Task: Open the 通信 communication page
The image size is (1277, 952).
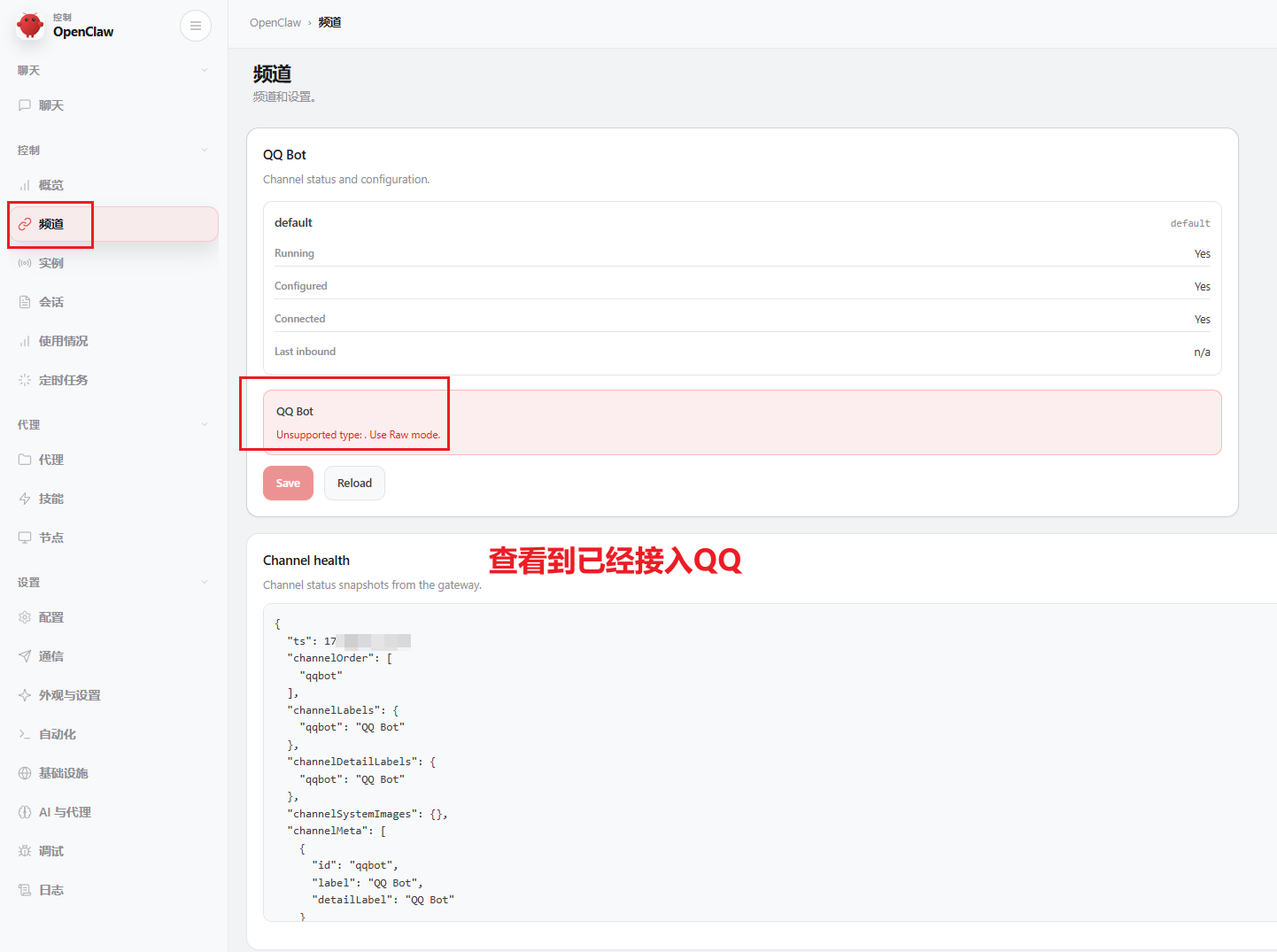Action: (113, 656)
